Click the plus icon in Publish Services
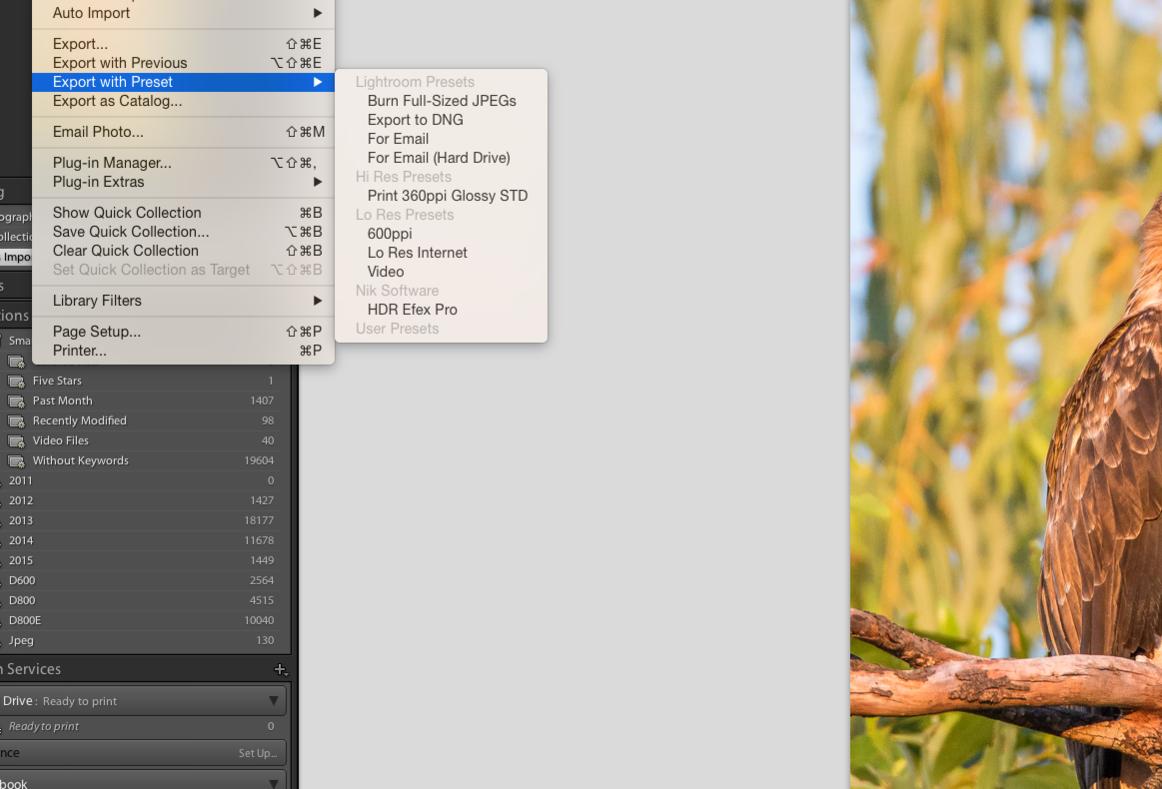The width and height of the screenshot is (1162, 789). [x=281, y=670]
